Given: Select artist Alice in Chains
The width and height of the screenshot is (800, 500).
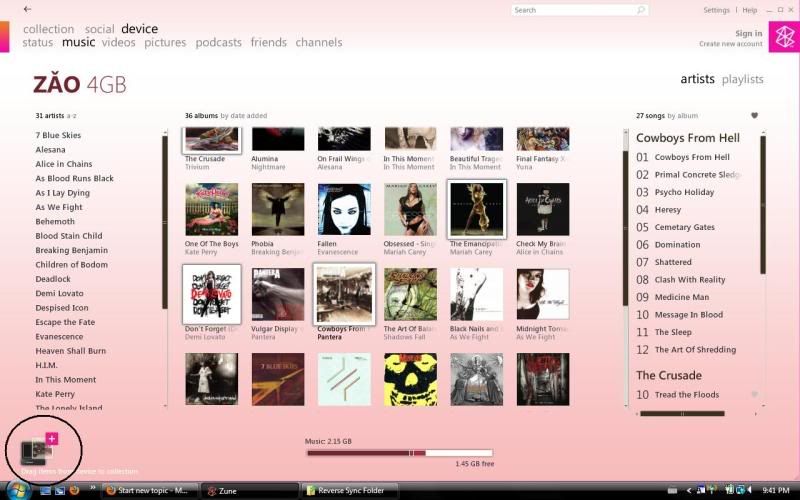Looking at the screenshot, I should click(x=64, y=164).
